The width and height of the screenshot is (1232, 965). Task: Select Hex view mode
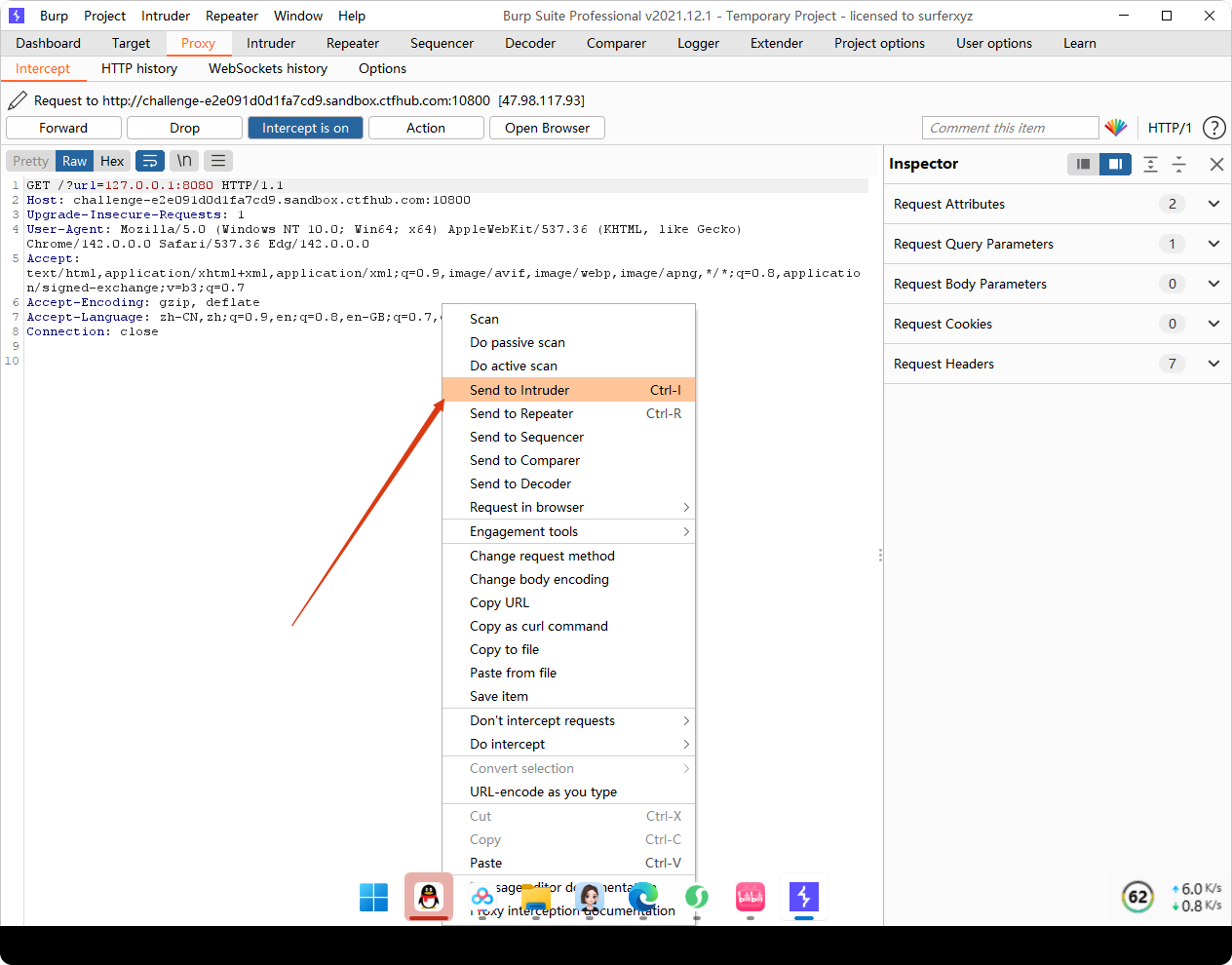tap(112, 161)
